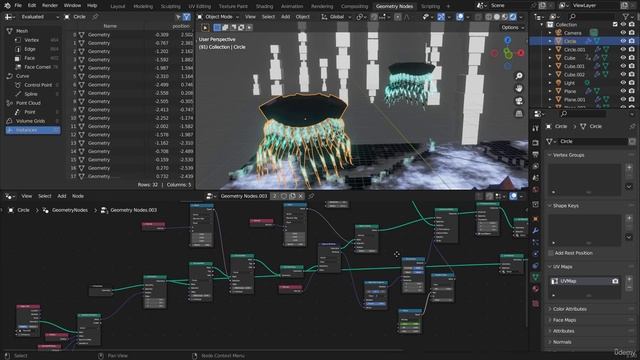Collapse the Vertex Groups panel
Viewport: 640px width, 360px height.
550,155
